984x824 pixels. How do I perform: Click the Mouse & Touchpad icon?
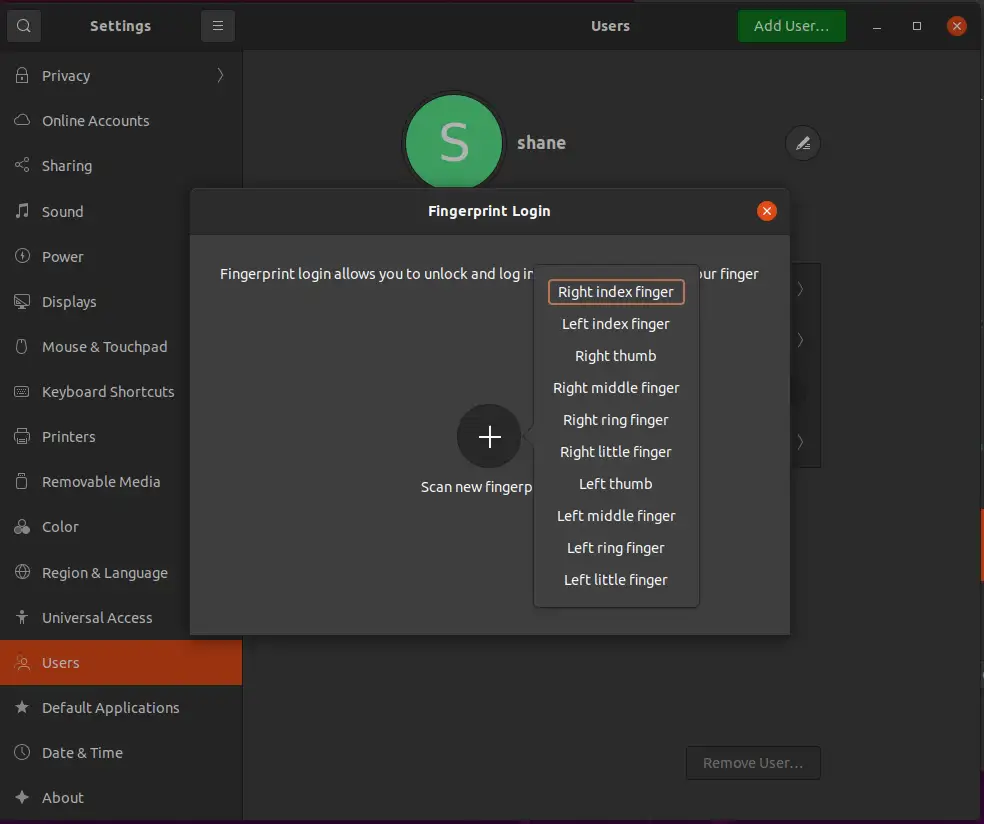coord(22,346)
